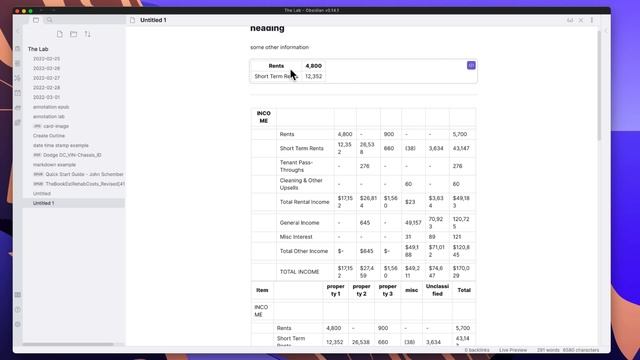
Task: Open the Search tab in sidebar
Action: (49, 20)
